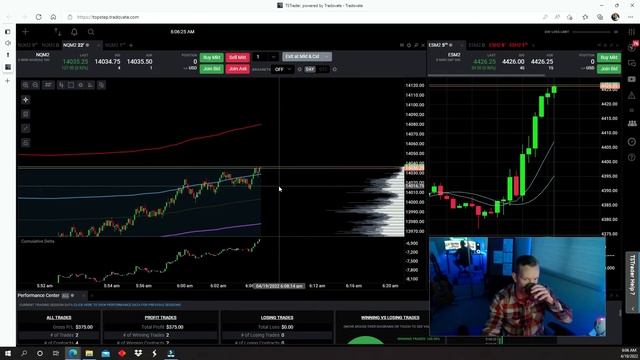Click the WINNING VS LOSING TRADES heading
Viewport: 640px width, 360px height.
pos(390,318)
